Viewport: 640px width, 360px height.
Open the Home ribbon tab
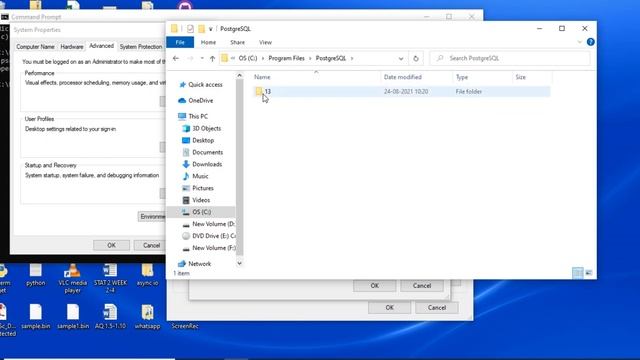click(x=208, y=42)
